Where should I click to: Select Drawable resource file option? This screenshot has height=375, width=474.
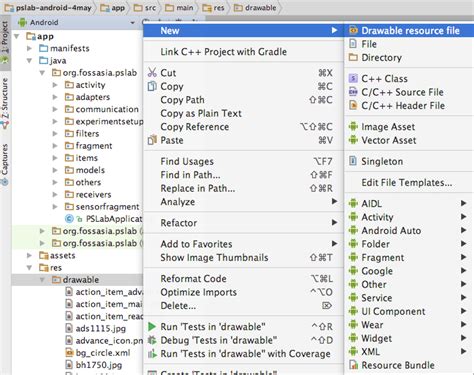409,31
